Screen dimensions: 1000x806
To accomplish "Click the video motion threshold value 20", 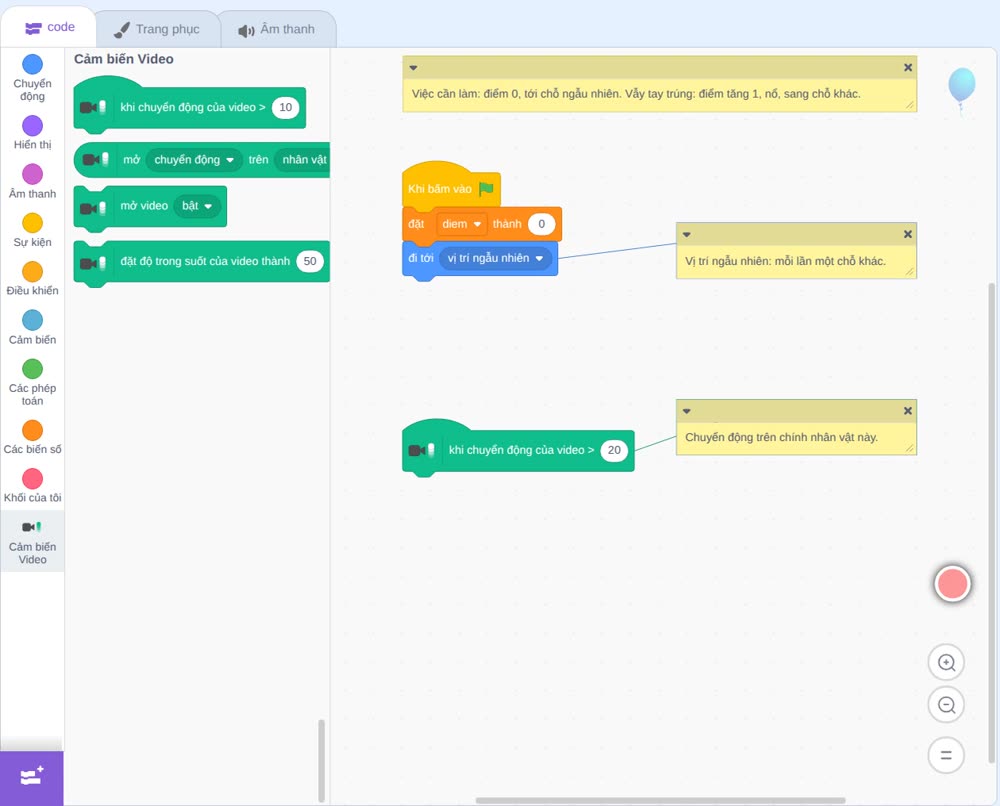I will (x=614, y=450).
